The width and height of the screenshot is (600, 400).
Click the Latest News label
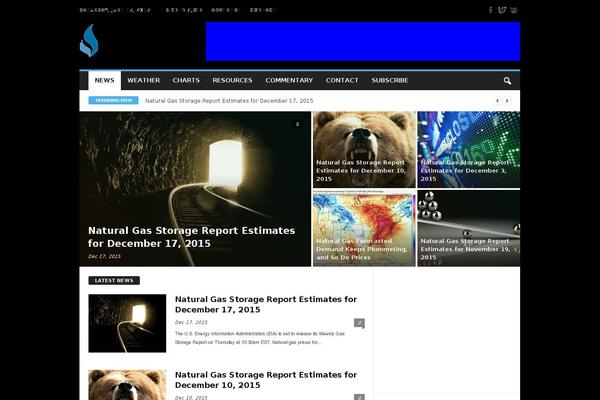tap(114, 281)
